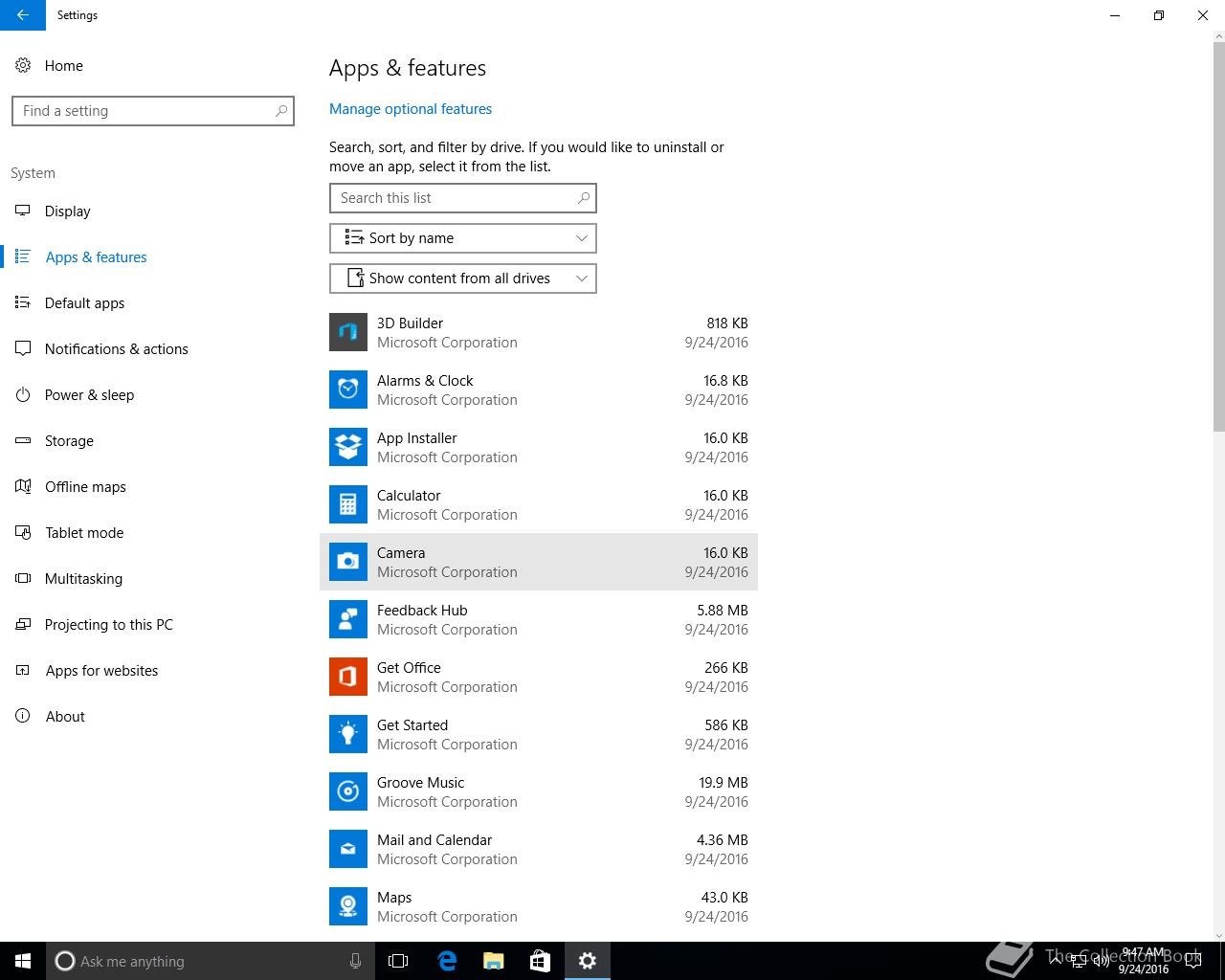Viewport: 1225px width, 980px height.
Task: Go back with the Settings back arrow
Action: point(23,15)
